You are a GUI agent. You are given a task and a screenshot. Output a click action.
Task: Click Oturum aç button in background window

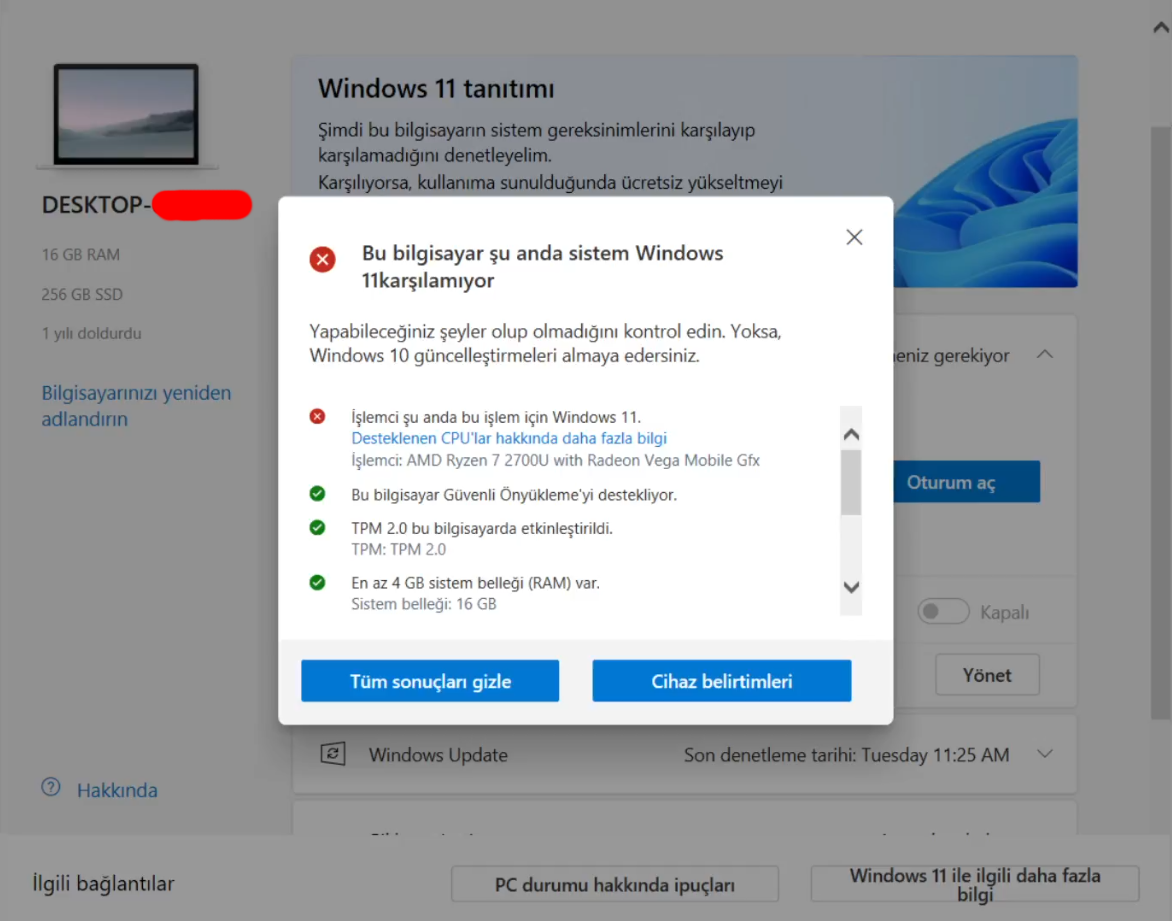965,481
